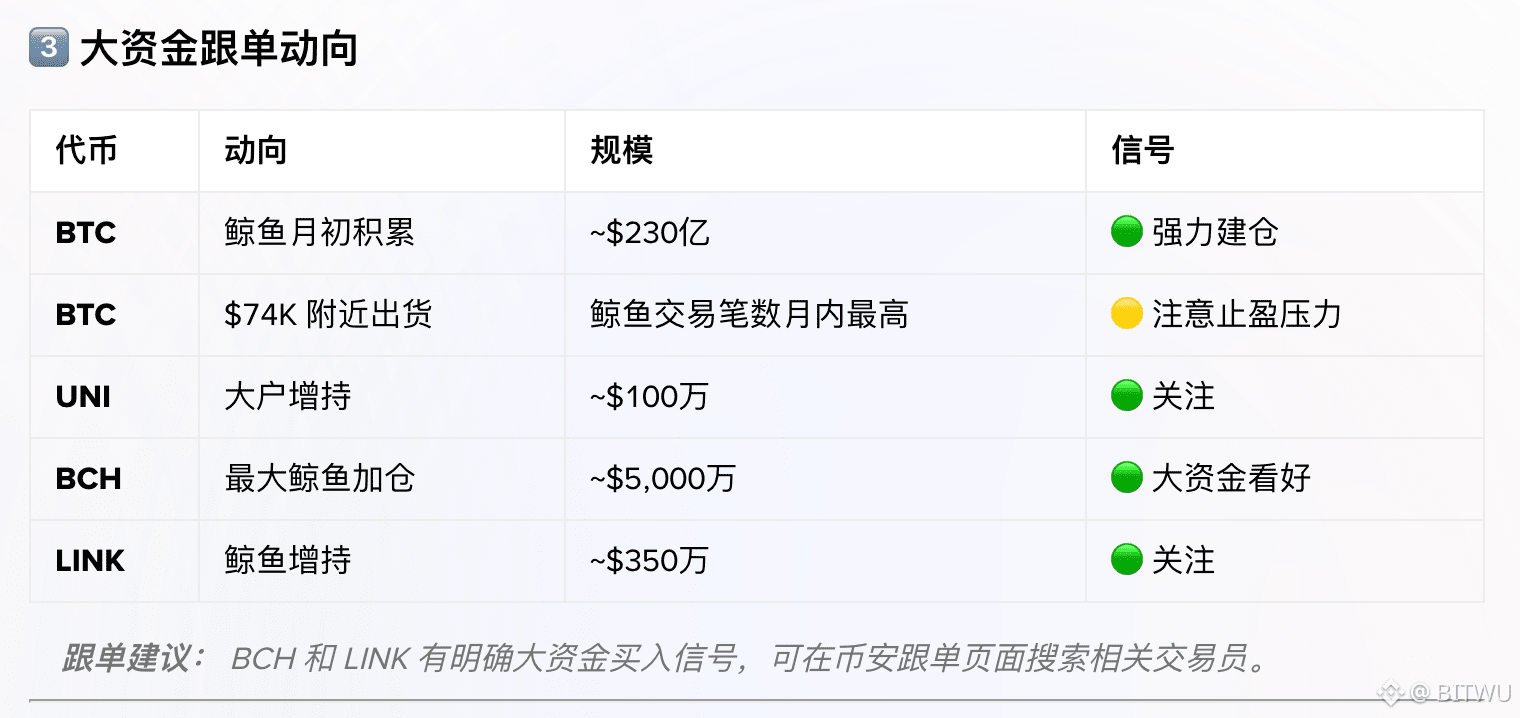Click the green circle beside 强力建仓

[x=1126, y=233]
